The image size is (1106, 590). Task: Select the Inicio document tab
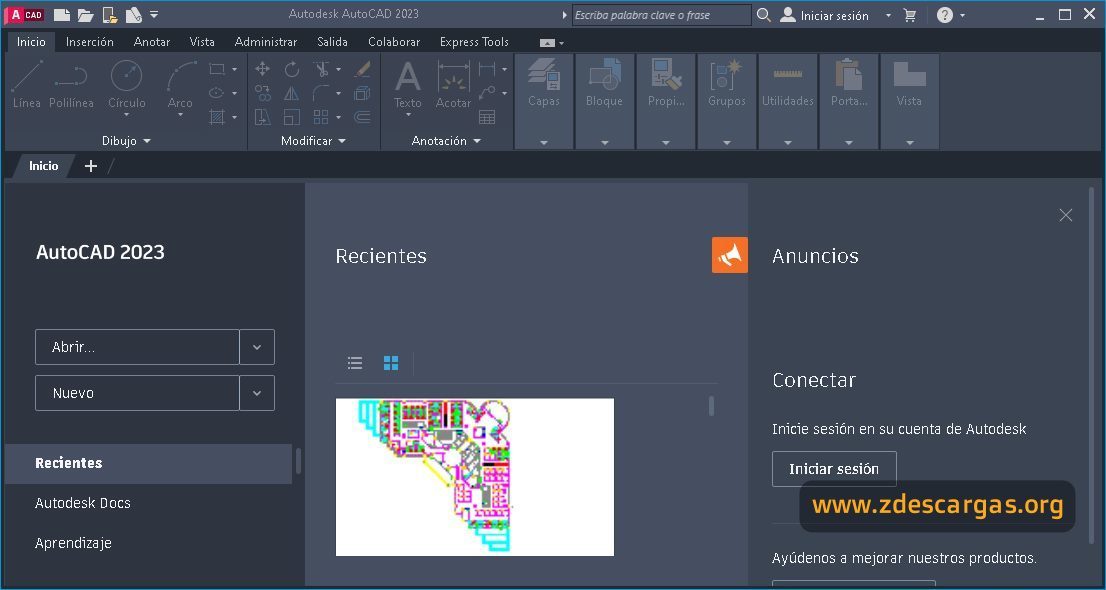43,166
